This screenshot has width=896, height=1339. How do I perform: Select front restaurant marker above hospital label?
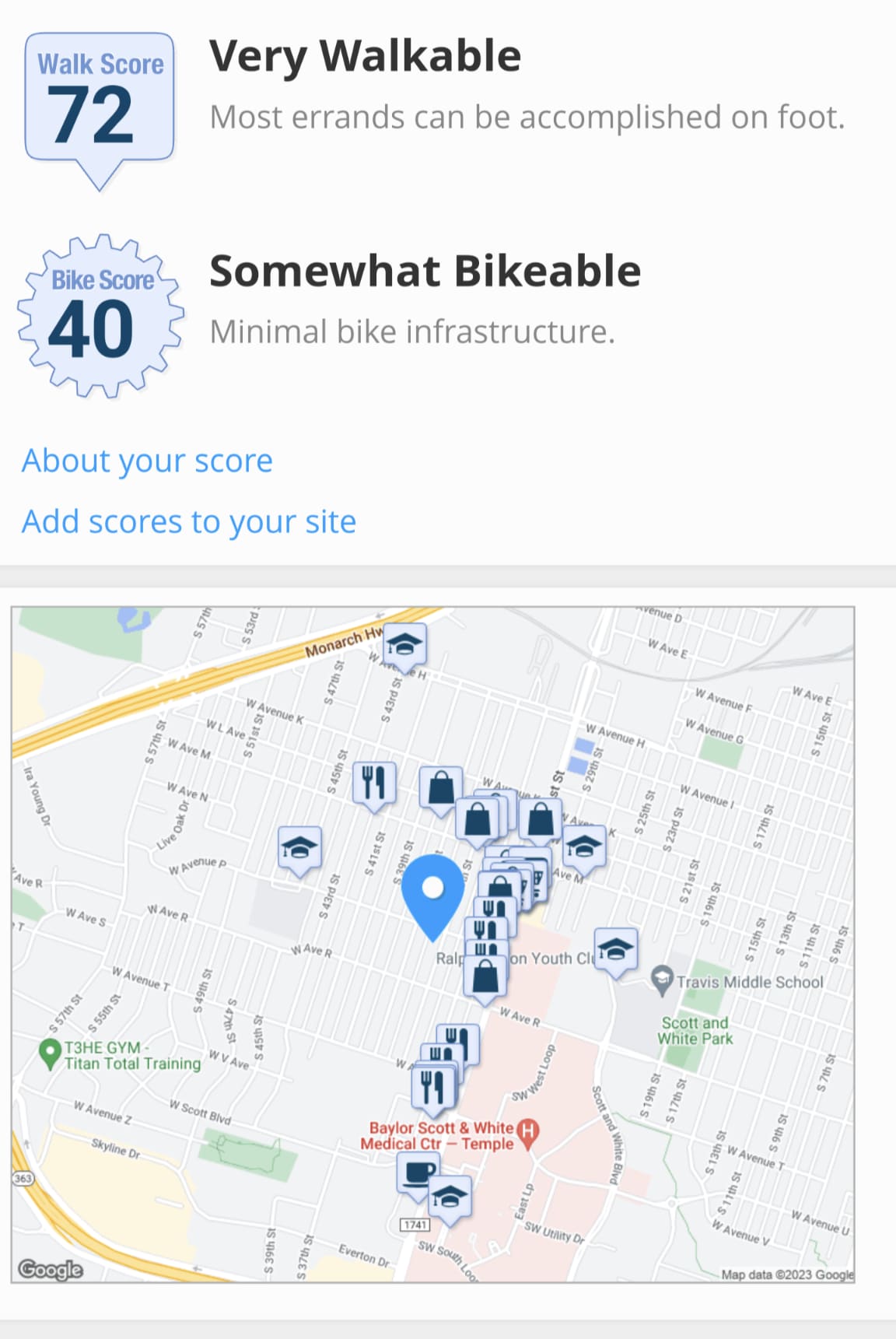click(x=433, y=1087)
